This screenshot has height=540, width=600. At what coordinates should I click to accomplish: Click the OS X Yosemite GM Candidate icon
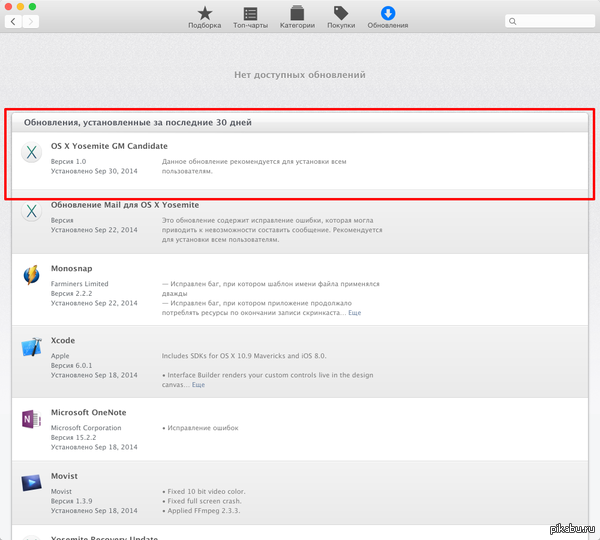[31, 152]
